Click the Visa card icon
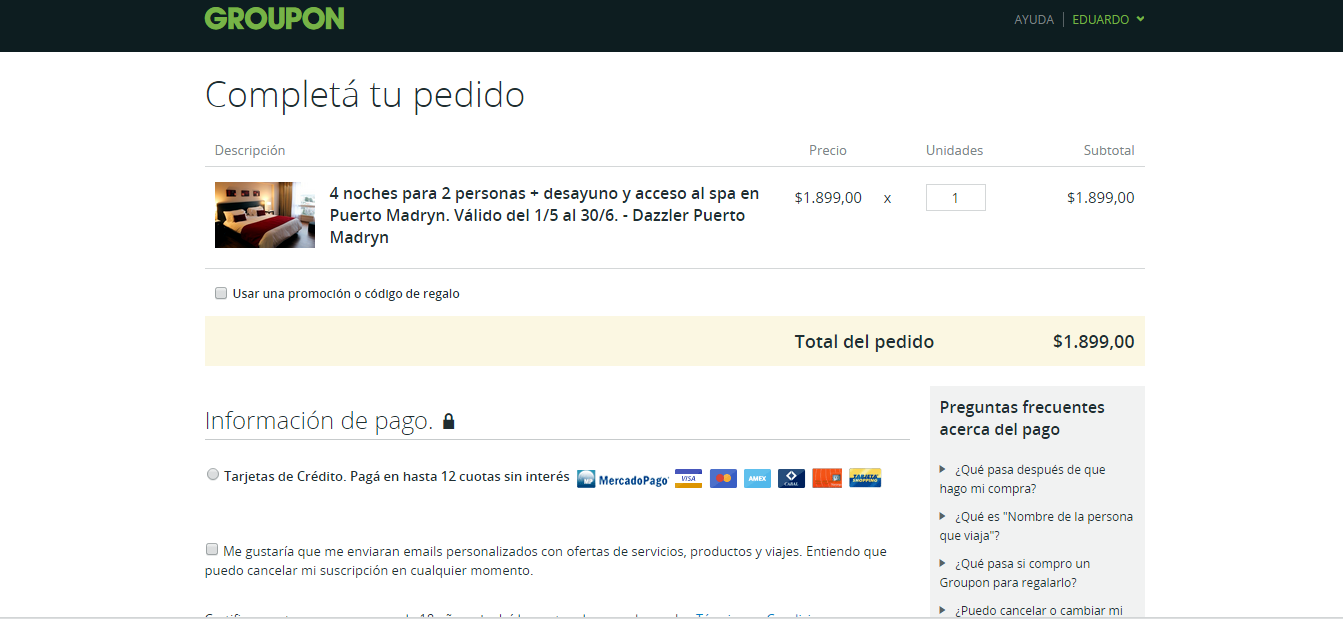Screen dimensions: 1343x619 [x=688, y=478]
